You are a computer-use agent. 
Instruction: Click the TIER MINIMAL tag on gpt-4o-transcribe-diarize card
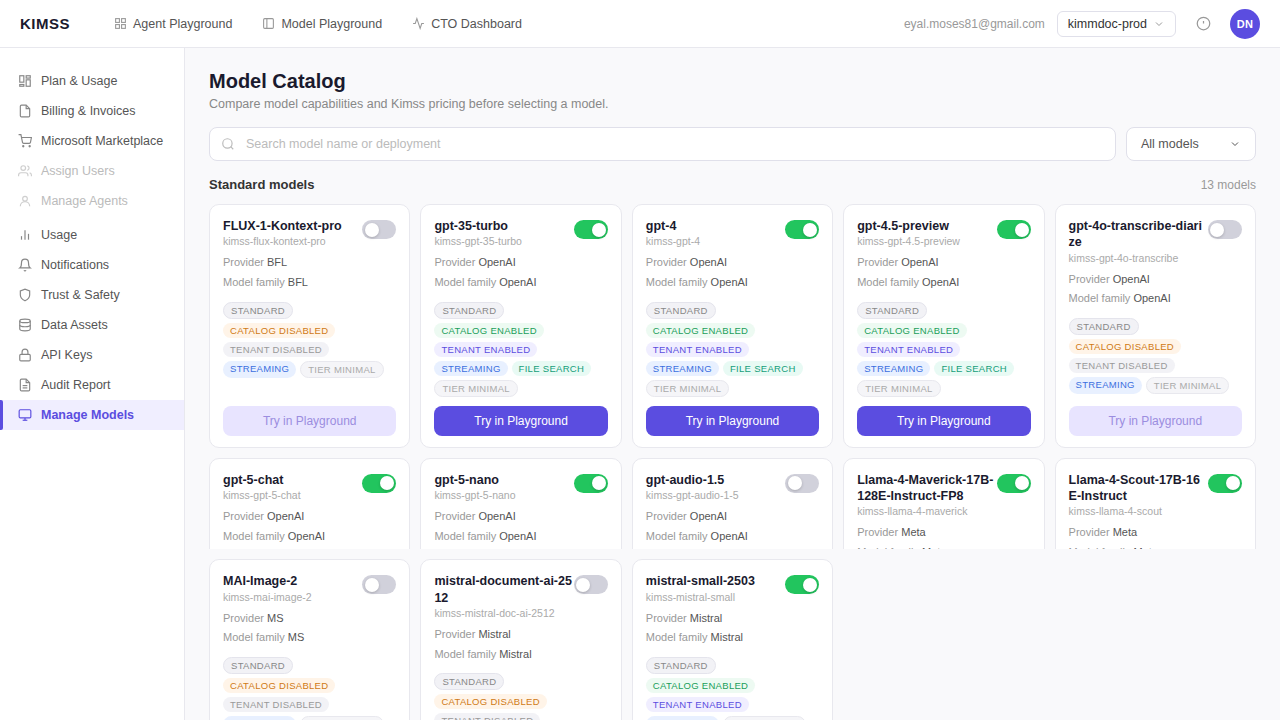coord(1187,386)
